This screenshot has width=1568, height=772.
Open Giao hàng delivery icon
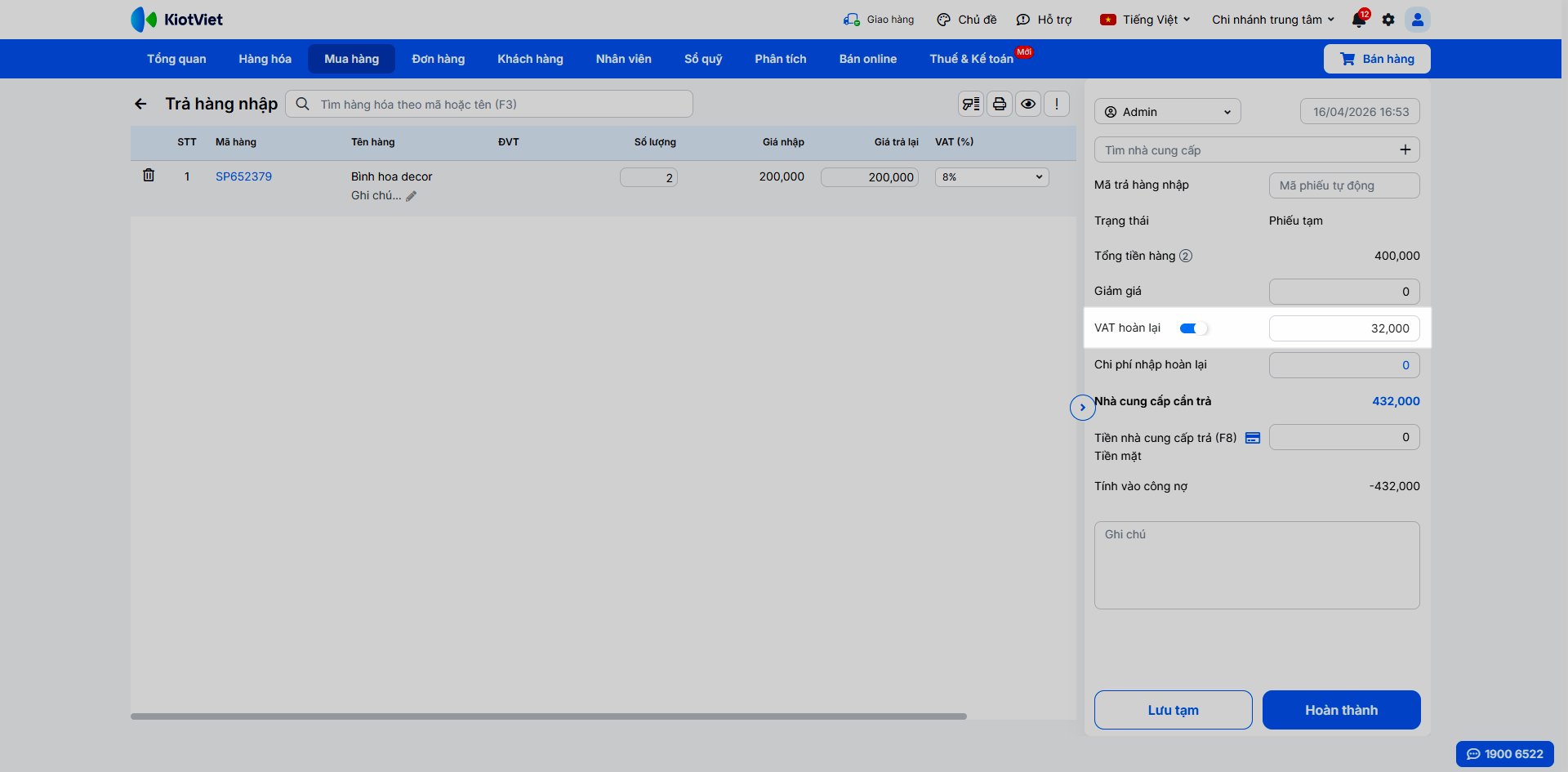click(x=851, y=20)
